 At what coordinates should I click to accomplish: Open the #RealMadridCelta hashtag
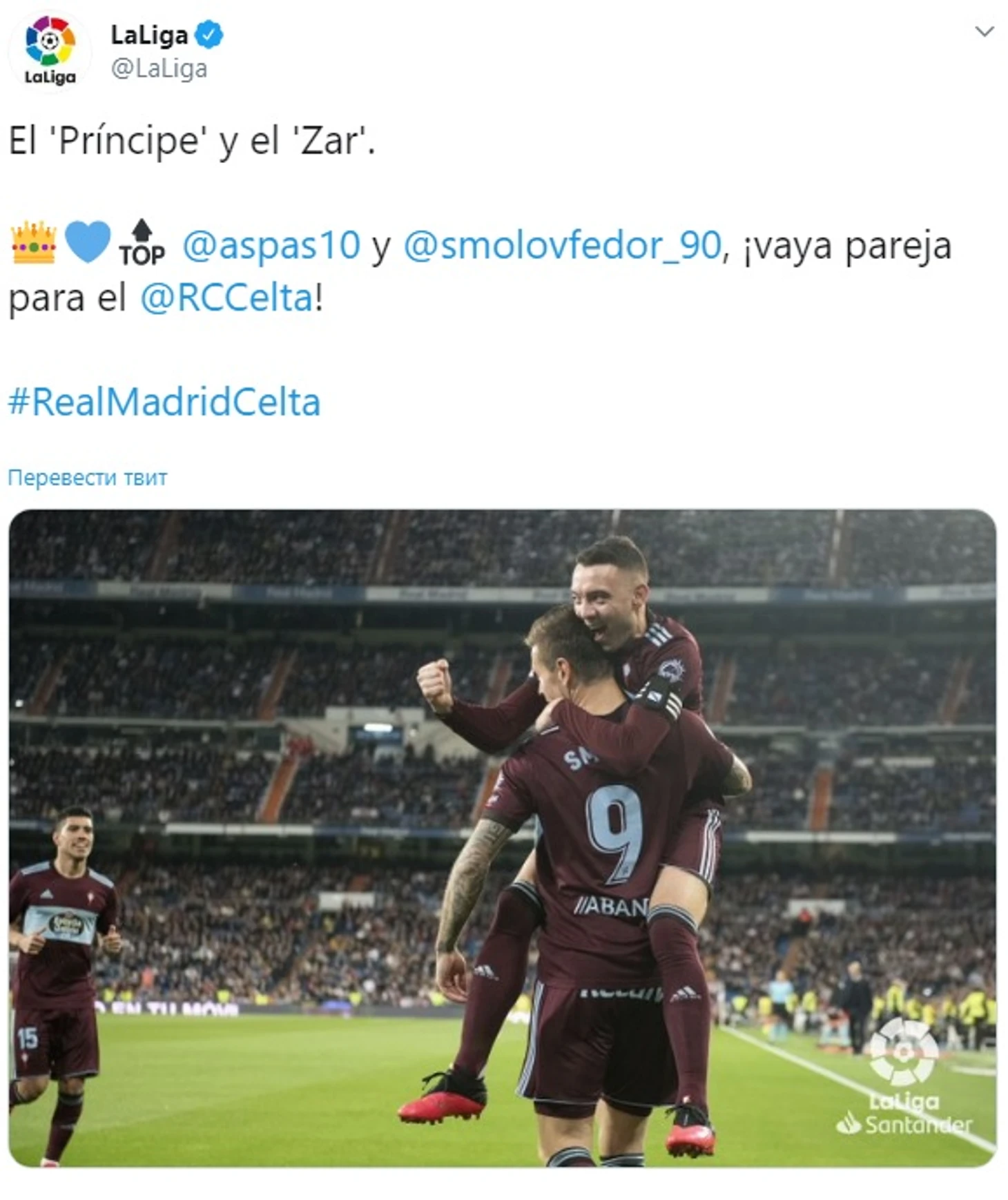tap(164, 402)
